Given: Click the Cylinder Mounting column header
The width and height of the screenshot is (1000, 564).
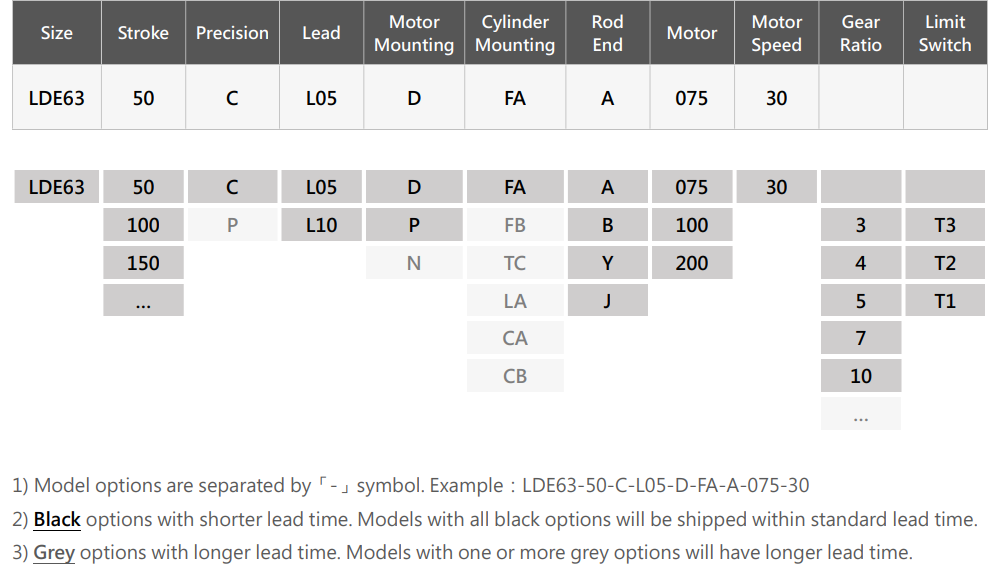Looking at the screenshot, I should point(515,33).
